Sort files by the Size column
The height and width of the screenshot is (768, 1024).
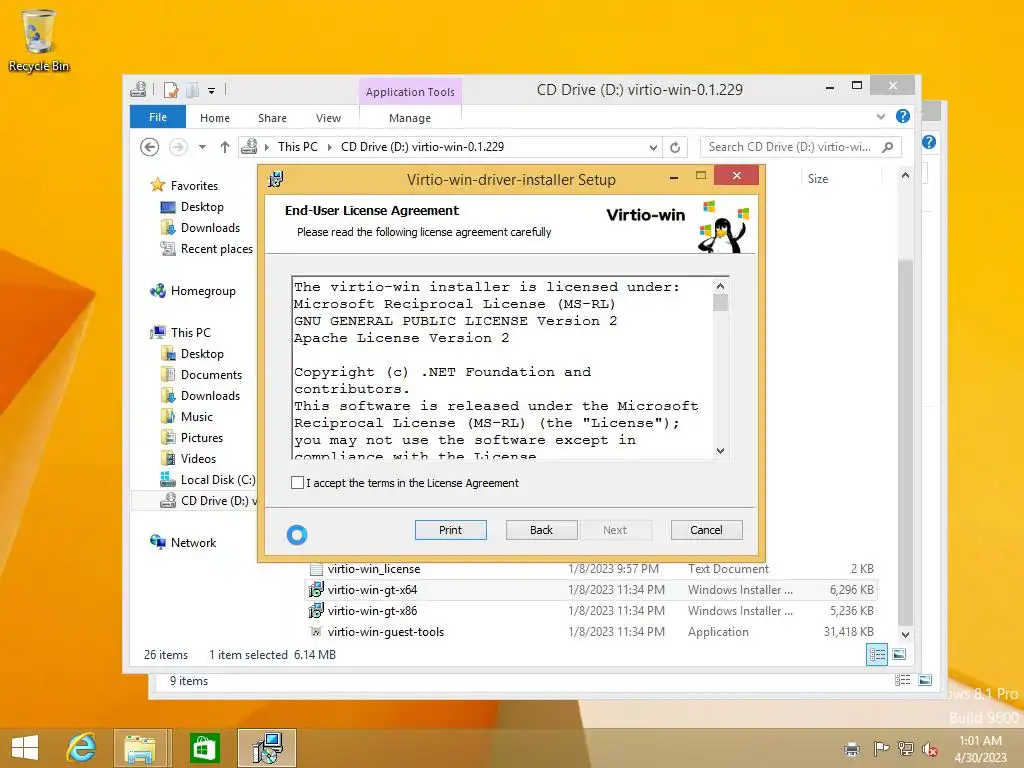pyautogui.click(x=818, y=178)
